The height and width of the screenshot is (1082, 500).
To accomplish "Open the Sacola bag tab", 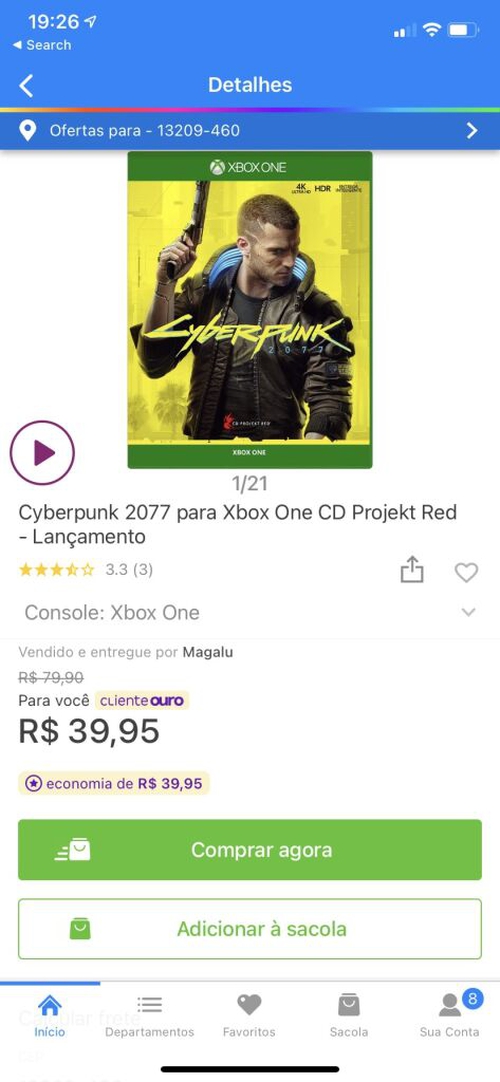I will coord(349,1015).
